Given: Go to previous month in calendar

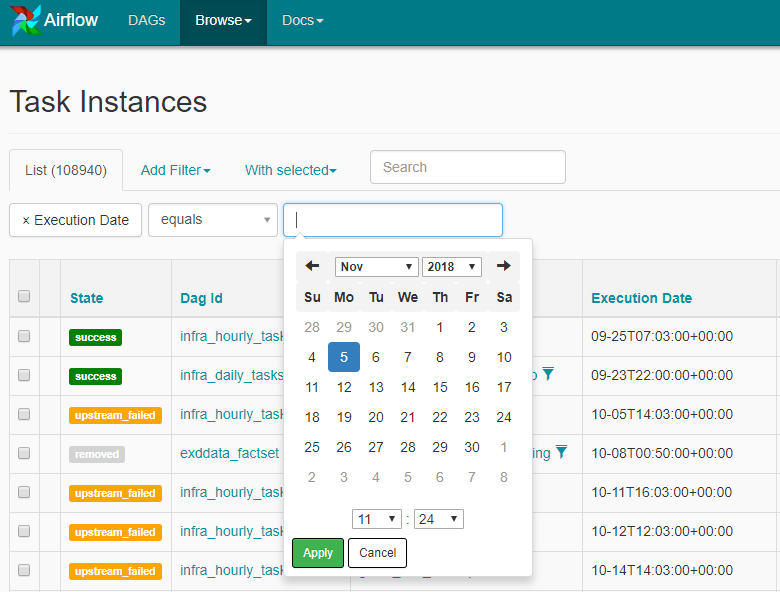Looking at the screenshot, I should click(x=312, y=266).
